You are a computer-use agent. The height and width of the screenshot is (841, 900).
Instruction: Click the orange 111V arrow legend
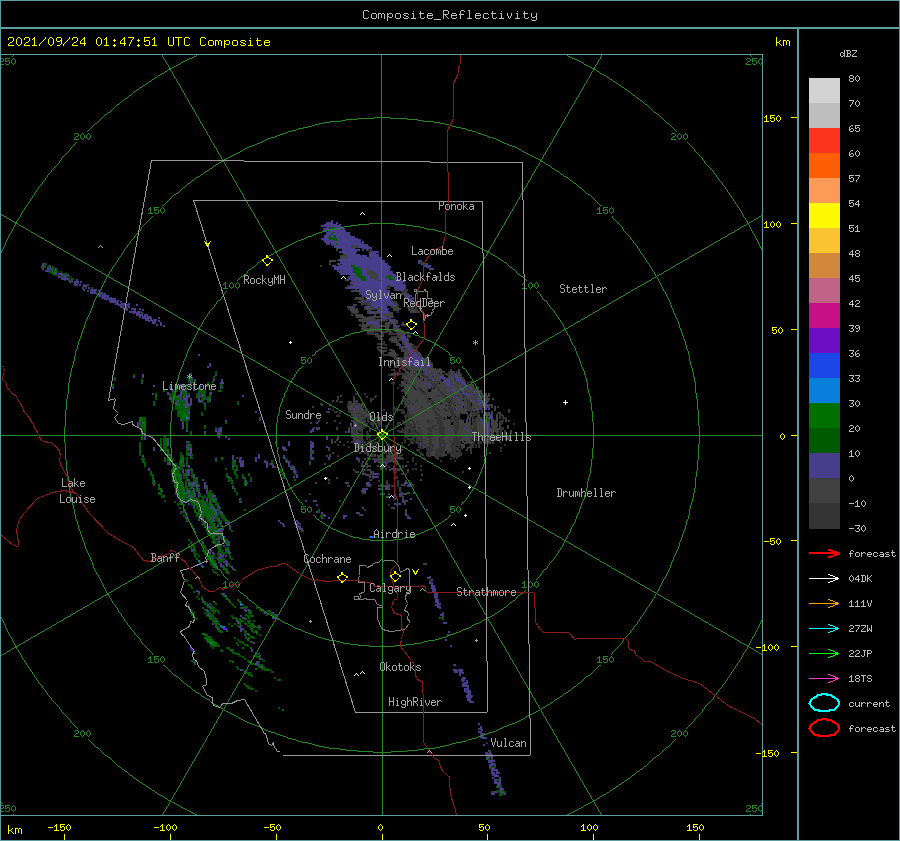click(x=824, y=603)
